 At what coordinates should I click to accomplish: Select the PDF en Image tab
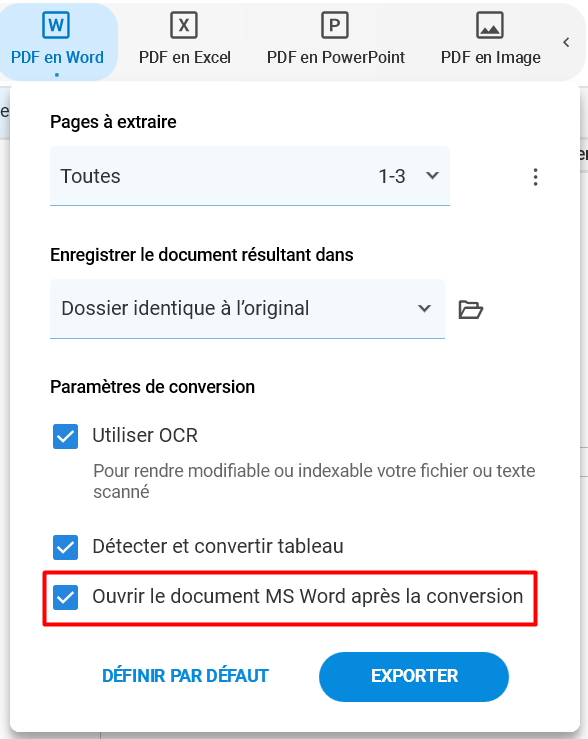[490, 57]
